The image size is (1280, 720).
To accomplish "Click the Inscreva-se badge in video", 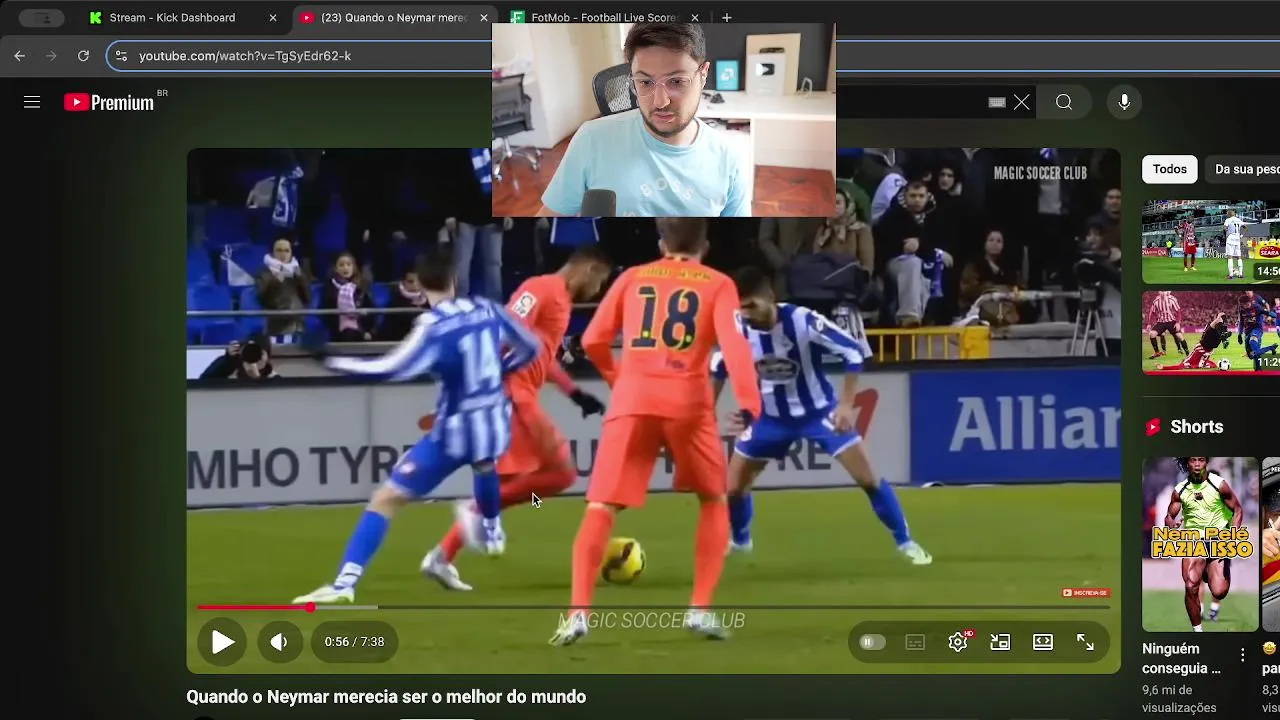I will point(1085,593).
